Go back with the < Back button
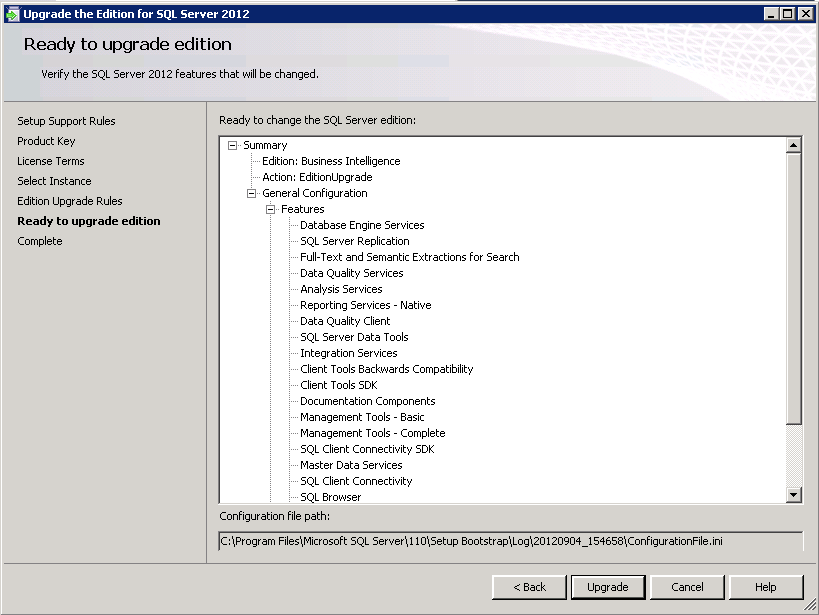This screenshot has width=819, height=615. (529, 587)
